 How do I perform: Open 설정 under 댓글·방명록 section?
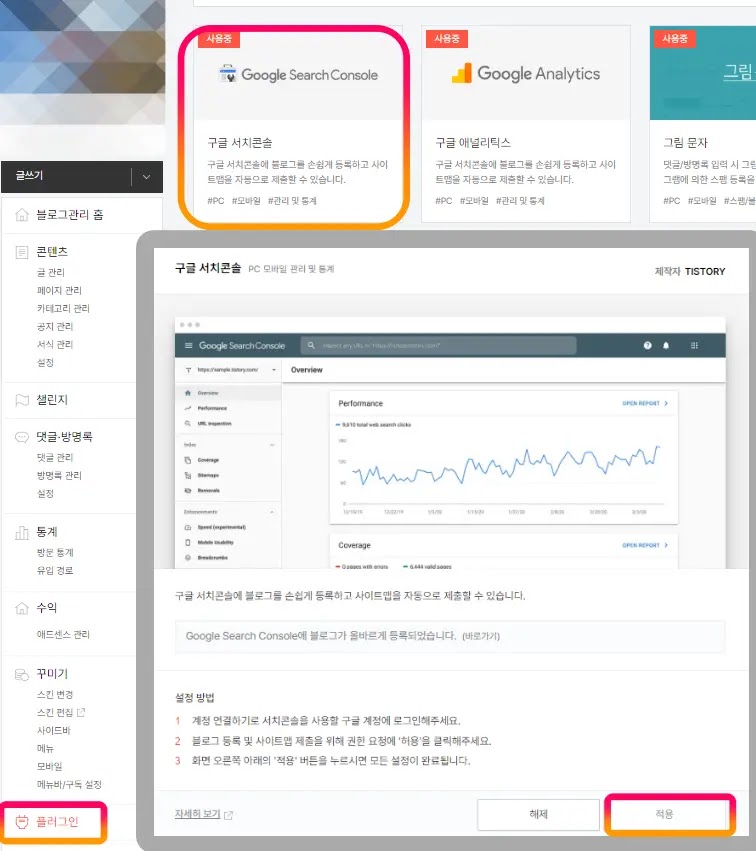coord(45,493)
